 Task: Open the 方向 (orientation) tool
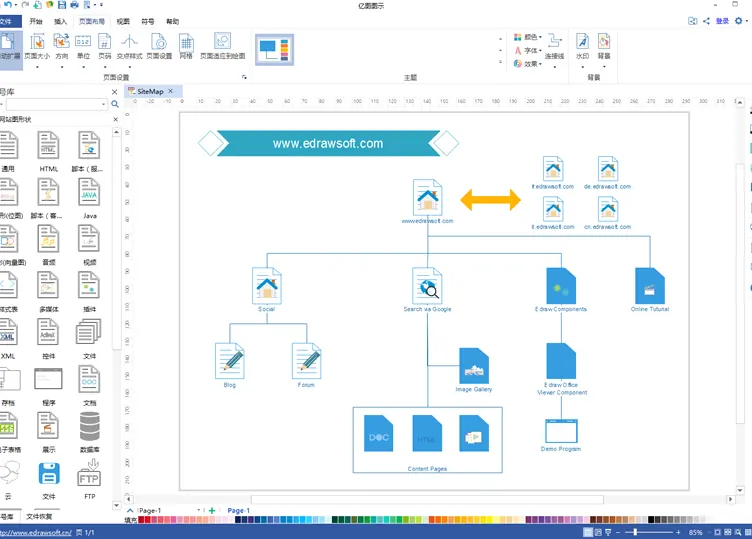pos(62,50)
